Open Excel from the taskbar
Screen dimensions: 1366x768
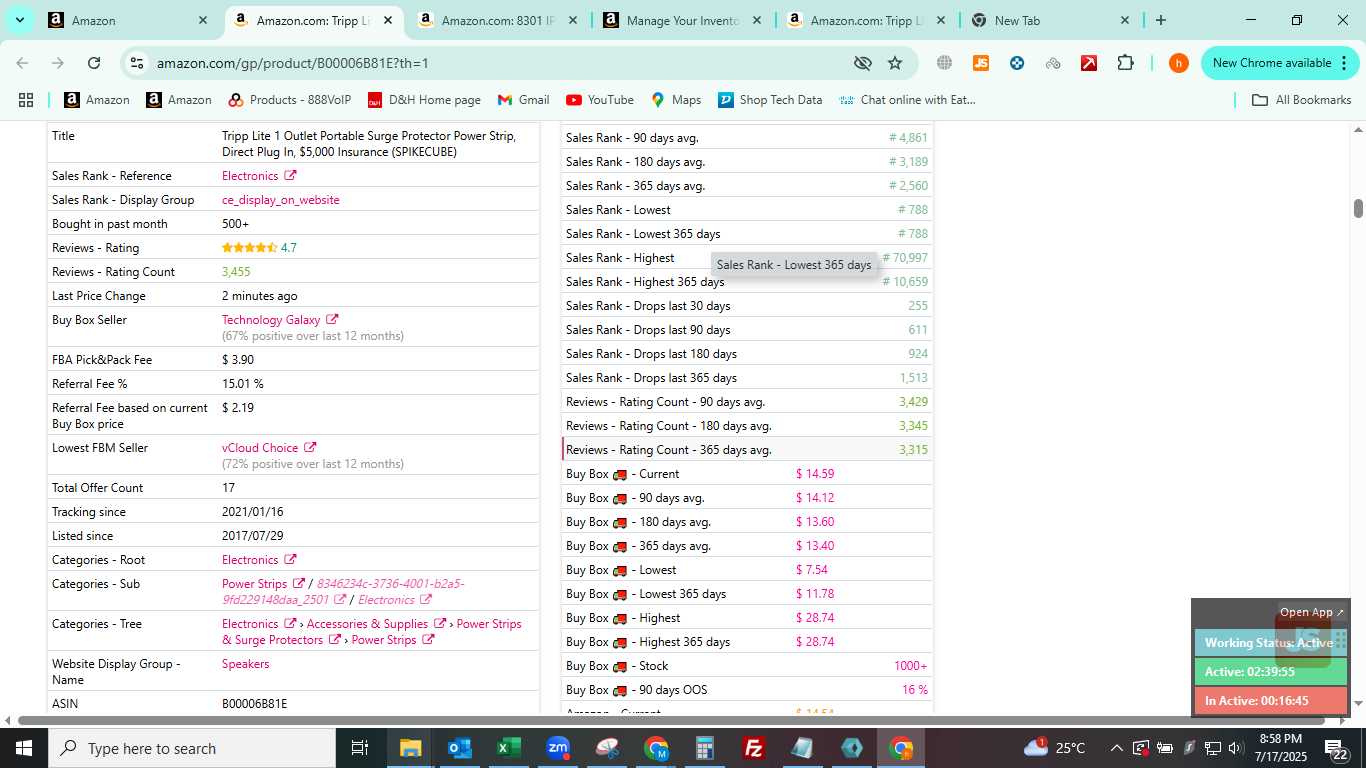click(509, 748)
